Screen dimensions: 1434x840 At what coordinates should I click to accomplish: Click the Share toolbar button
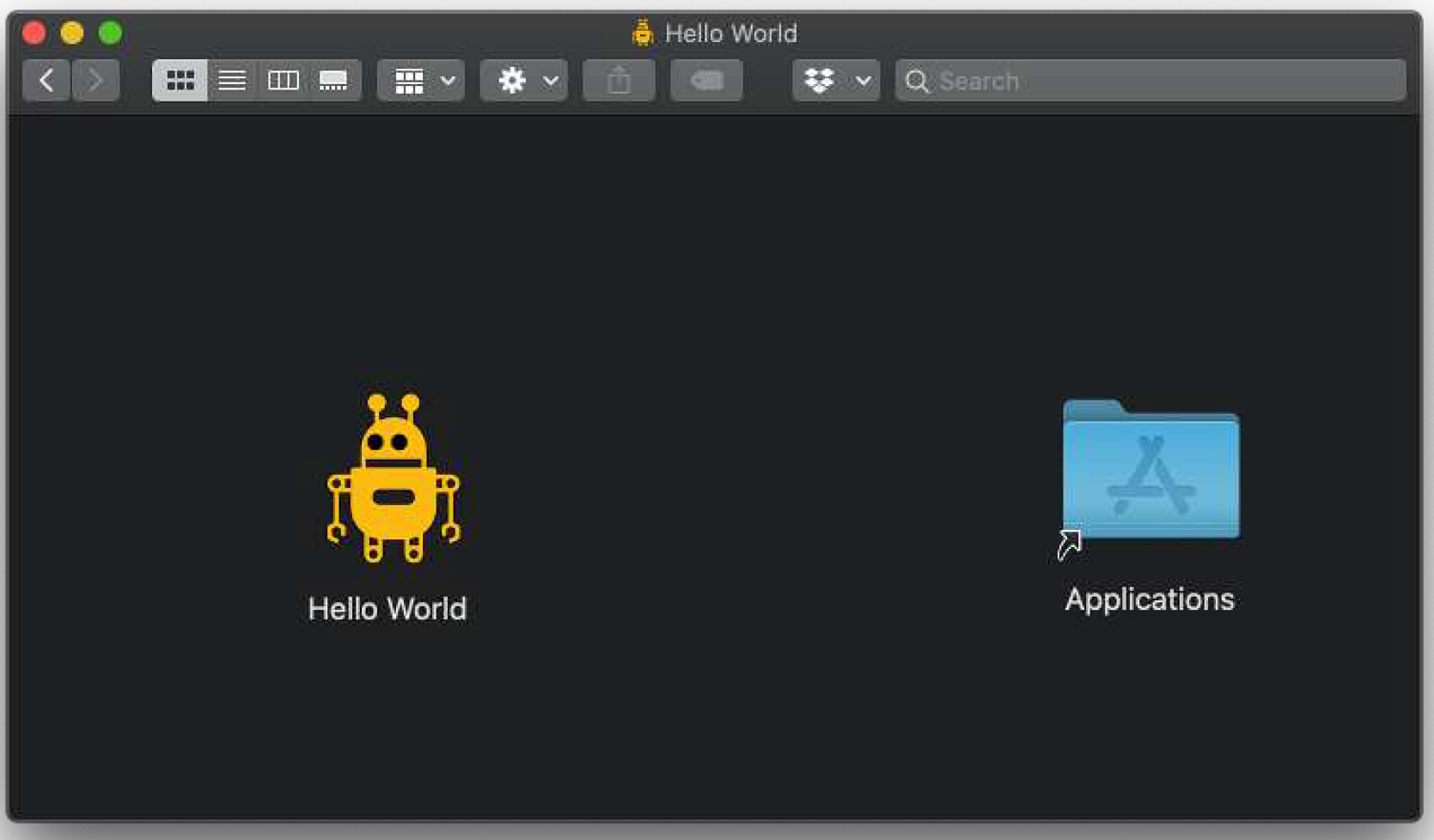(619, 81)
